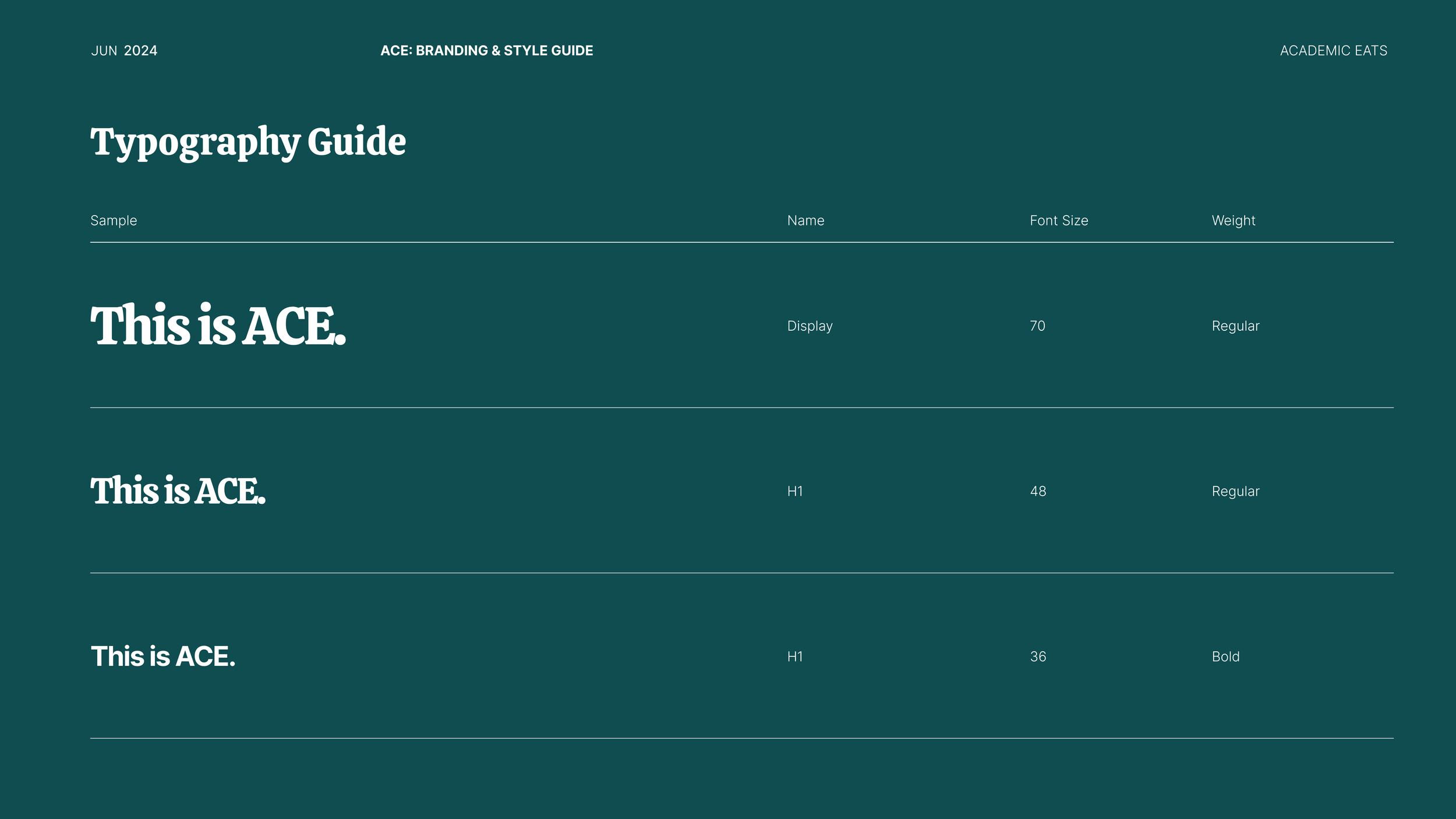Click Regular weight in Display row
The width and height of the screenshot is (1456, 819).
click(1235, 326)
